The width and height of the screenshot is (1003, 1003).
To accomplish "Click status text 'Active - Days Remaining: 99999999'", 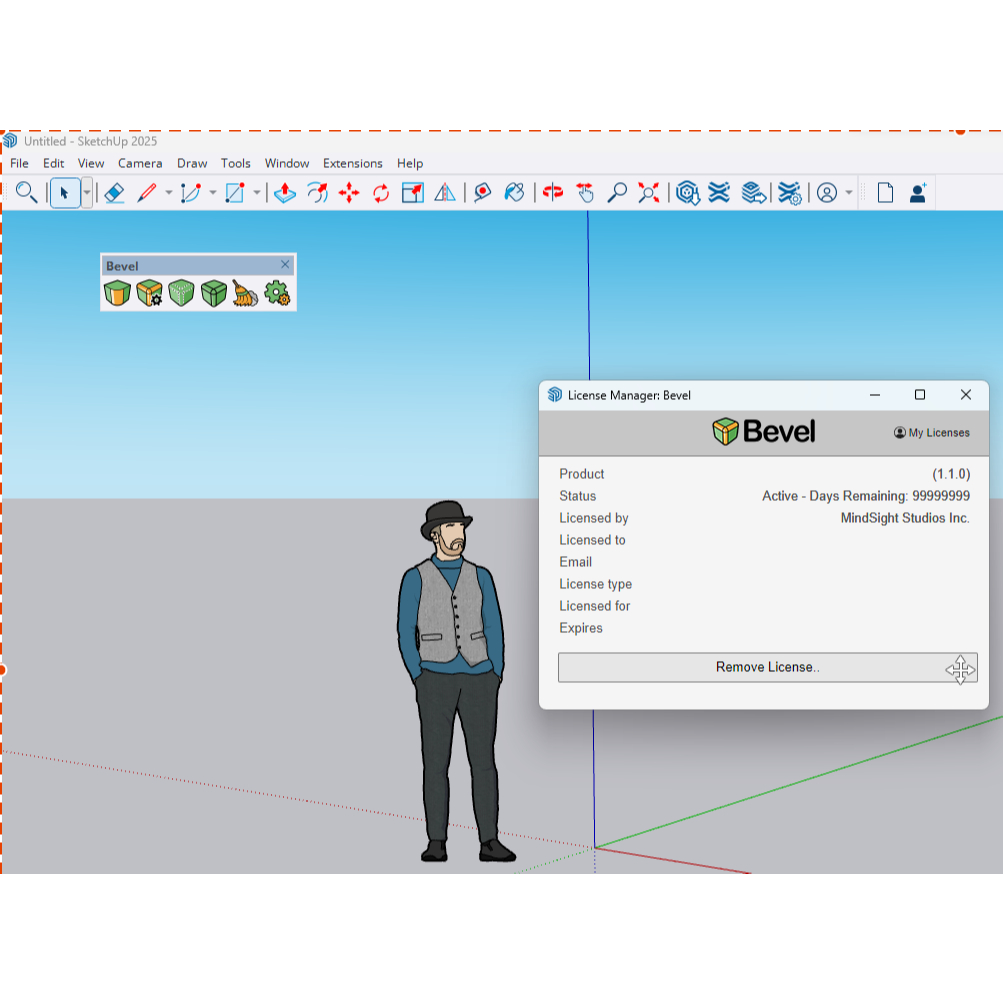I will click(x=865, y=496).
